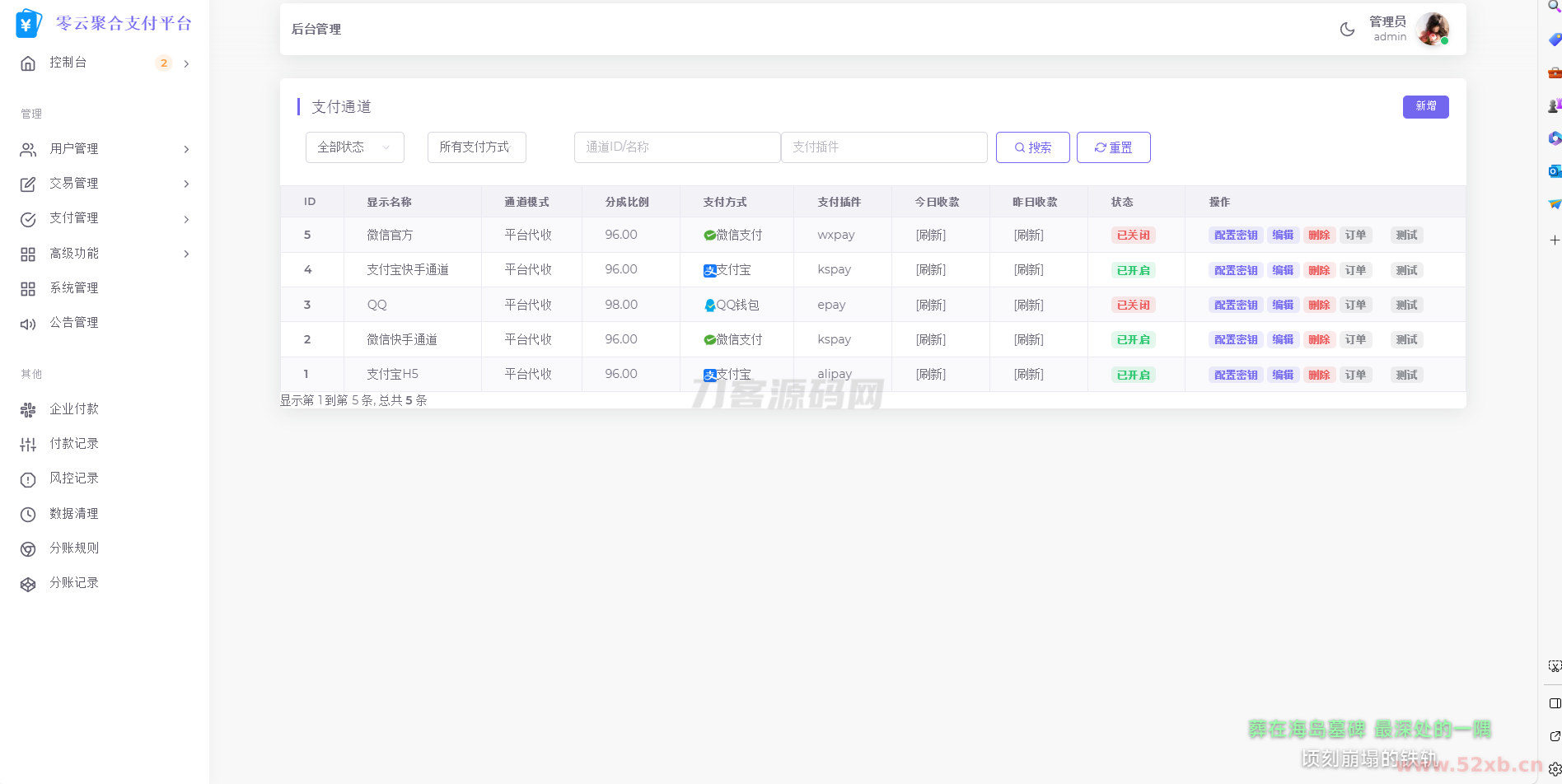This screenshot has height=784, width=1562.
Task: Toggle 已开启 status of 支付宝H5 channel
Action: [x=1133, y=375]
